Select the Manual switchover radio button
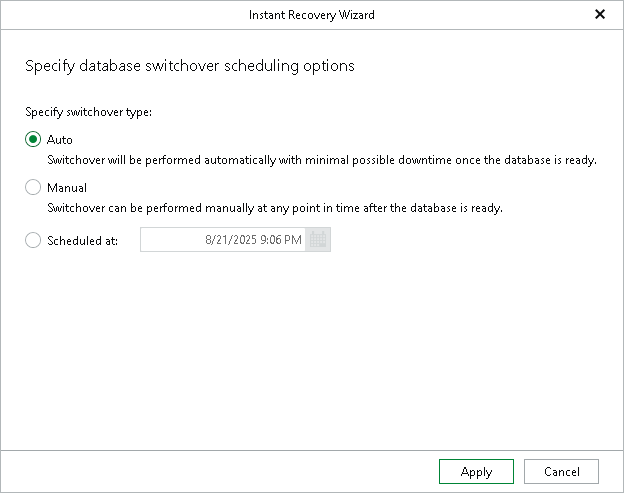The width and height of the screenshot is (624, 493). click(x=33, y=187)
